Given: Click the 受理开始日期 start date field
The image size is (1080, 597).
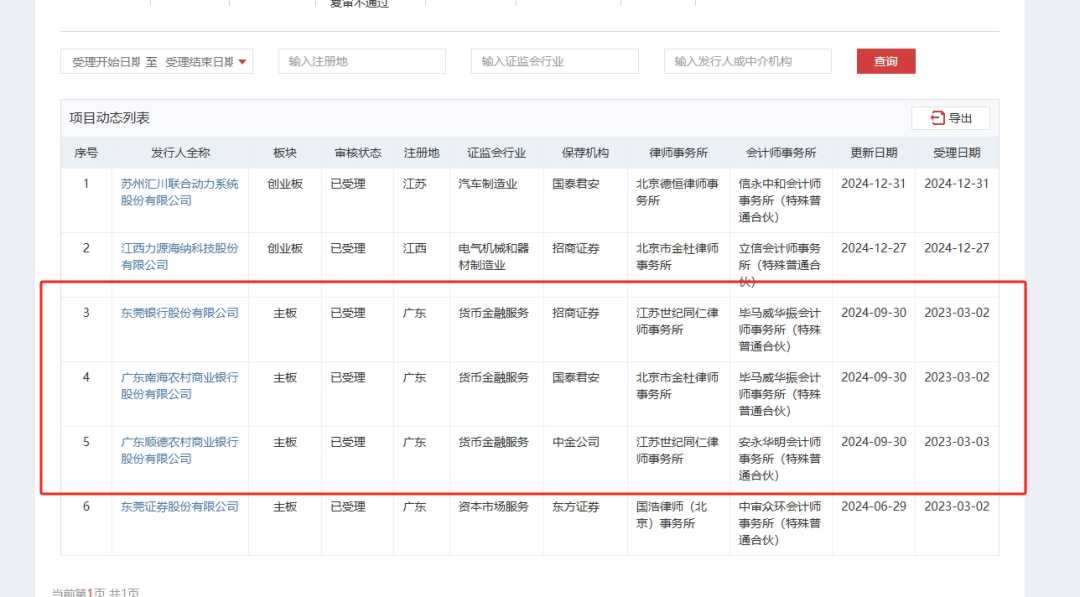Looking at the screenshot, I should [x=106, y=62].
